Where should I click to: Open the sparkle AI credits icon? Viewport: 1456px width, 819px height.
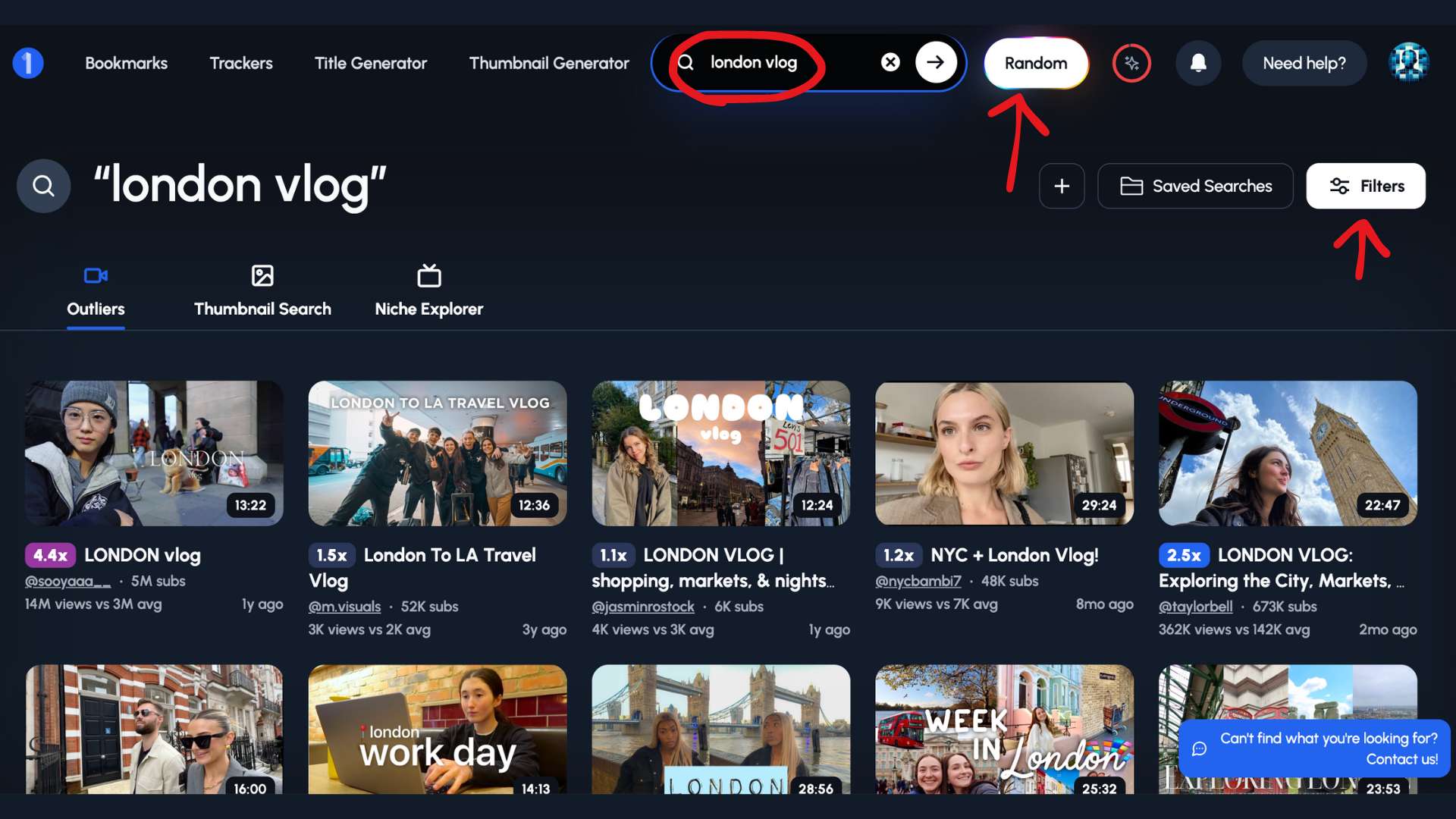pyautogui.click(x=1131, y=63)
